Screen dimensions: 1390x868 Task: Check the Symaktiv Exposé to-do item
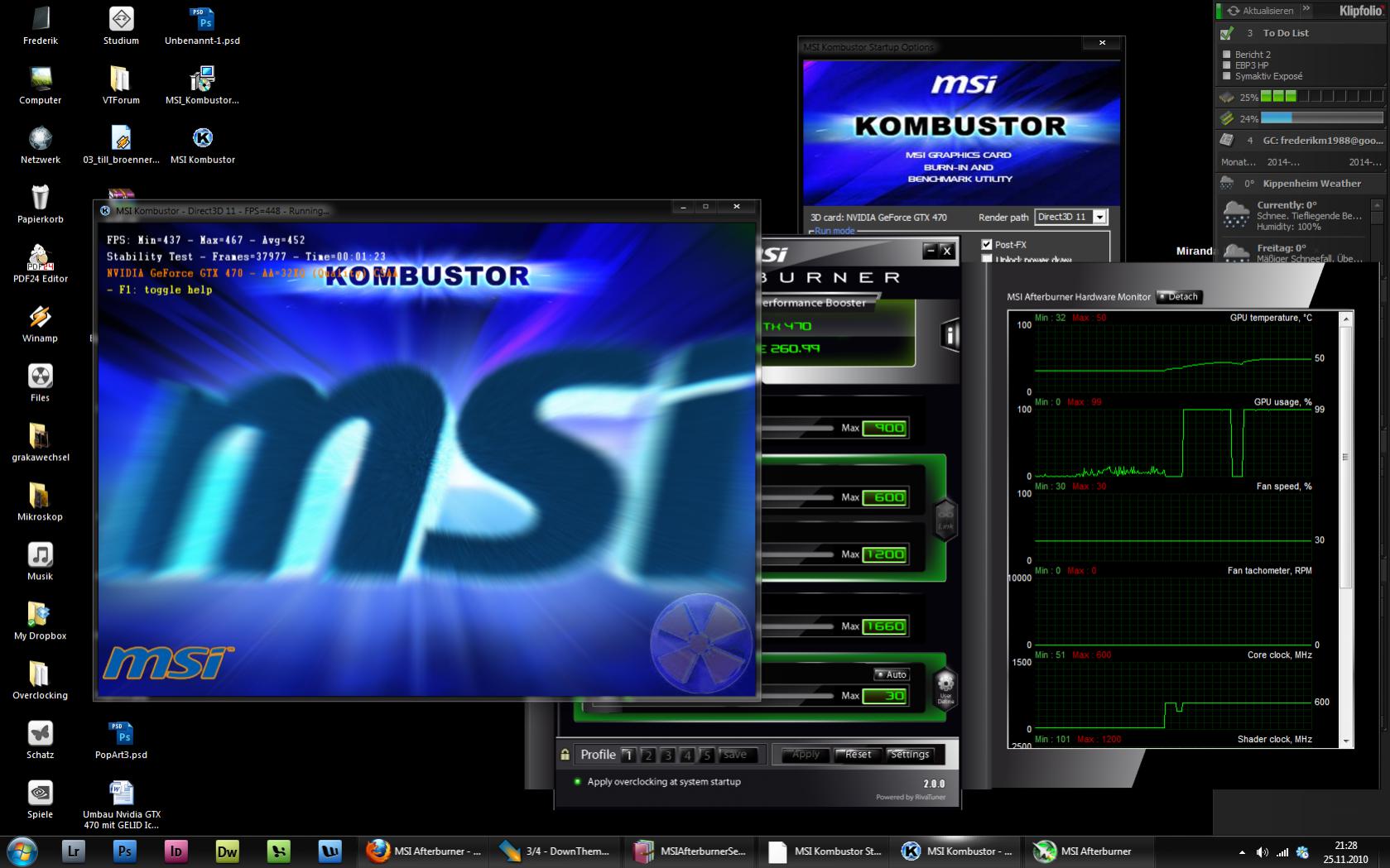point(1227,76)
